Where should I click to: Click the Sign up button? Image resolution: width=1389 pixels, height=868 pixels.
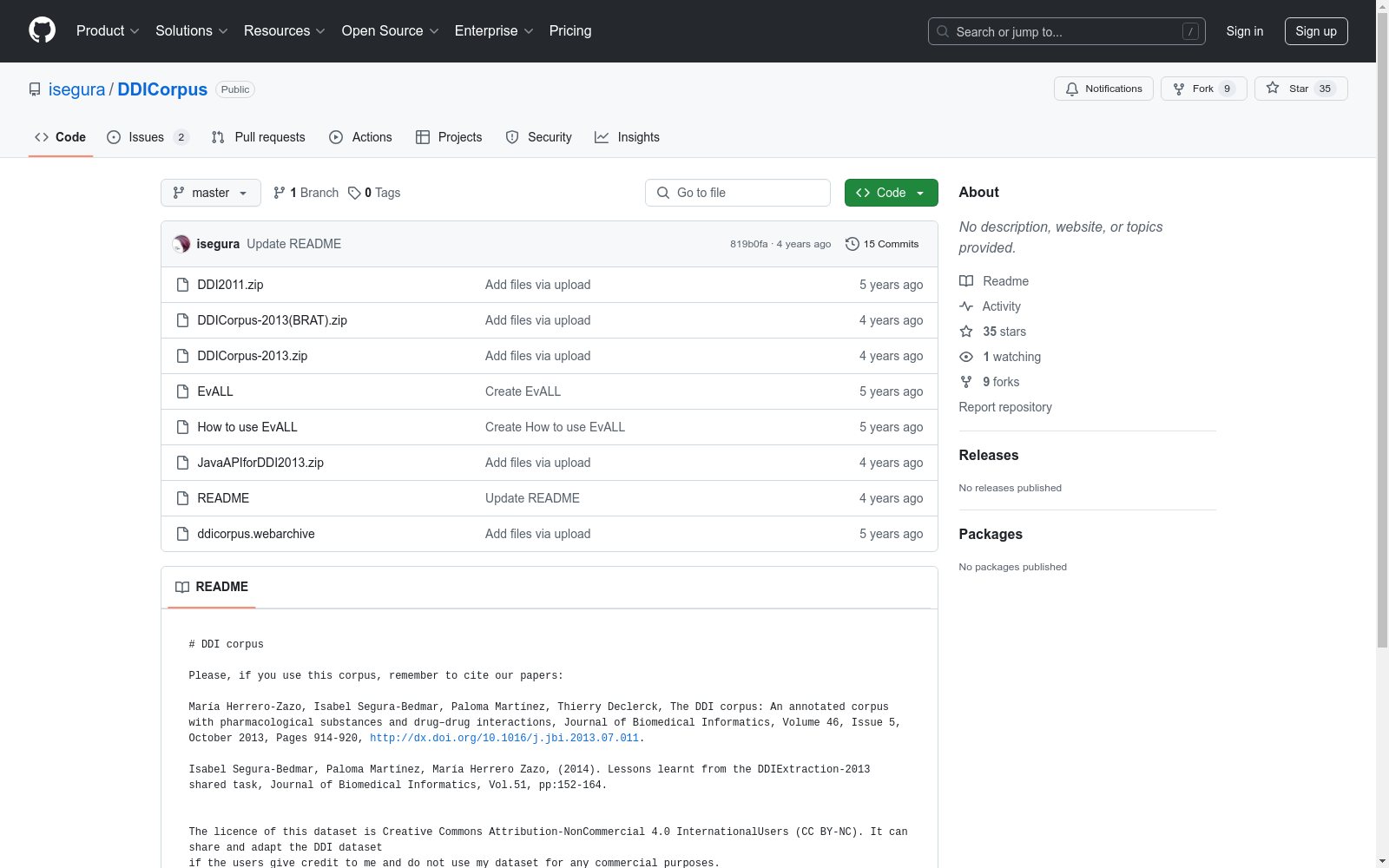(1316, 31)
